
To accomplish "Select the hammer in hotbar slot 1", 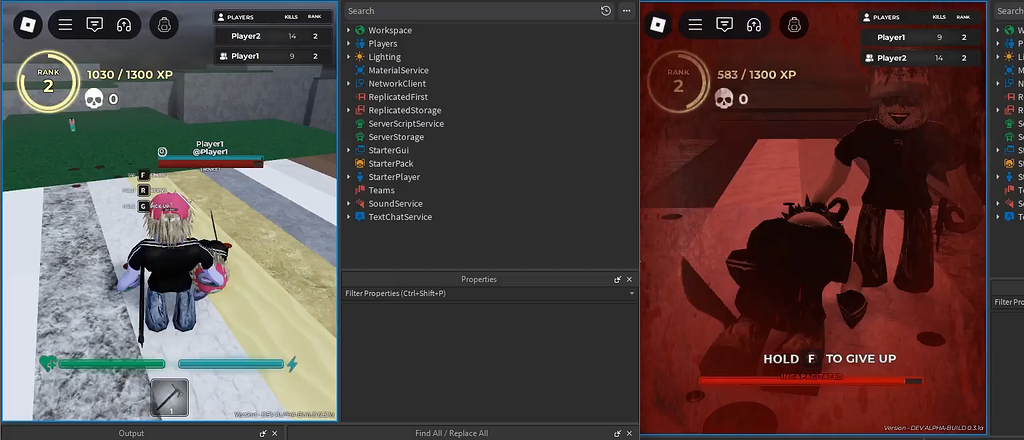I will [x=170, y=397].
